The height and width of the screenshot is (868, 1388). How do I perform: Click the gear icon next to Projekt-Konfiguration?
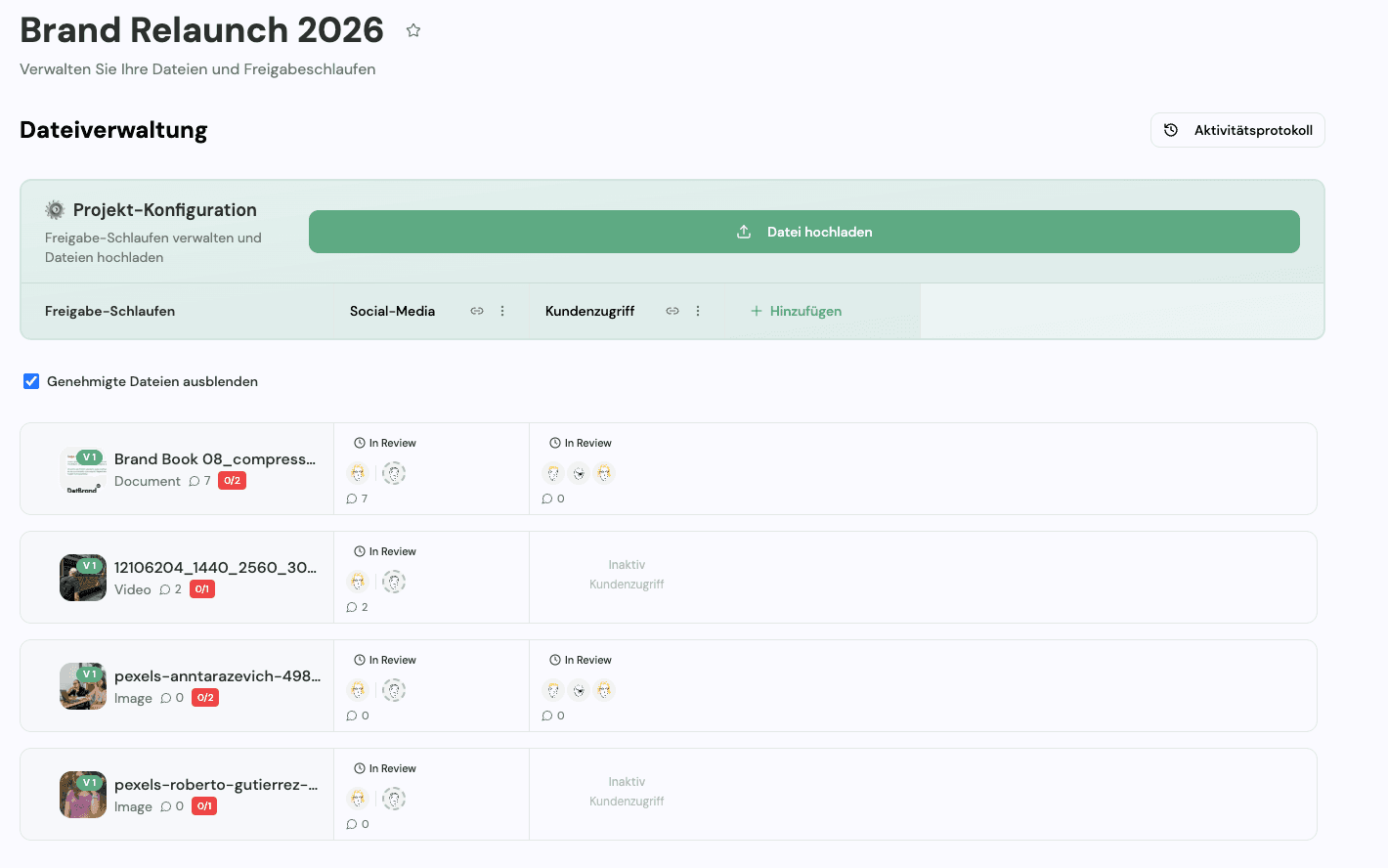(x=55, y=209)
